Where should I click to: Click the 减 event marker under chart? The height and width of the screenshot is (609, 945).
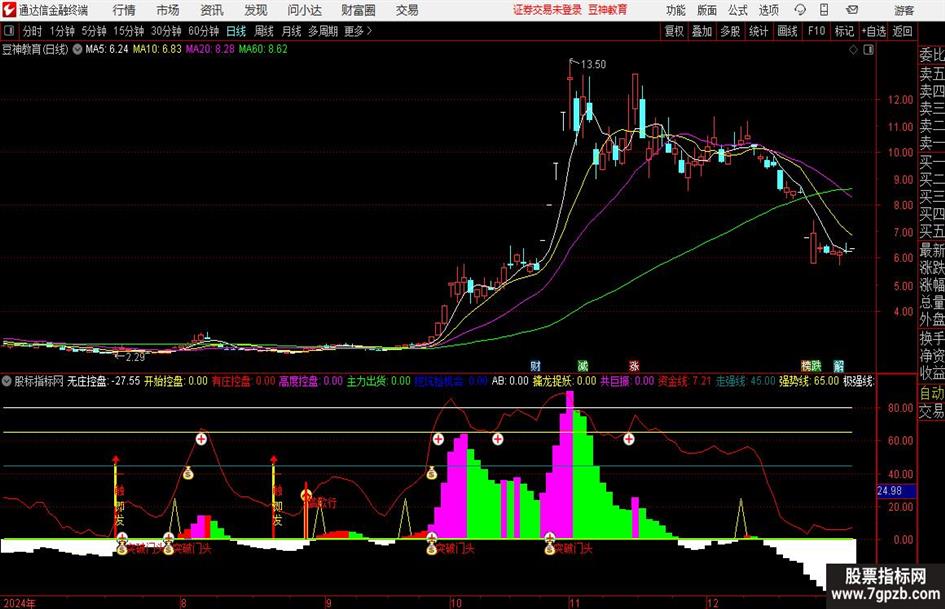pyautogui.click(x=582, y=365)
